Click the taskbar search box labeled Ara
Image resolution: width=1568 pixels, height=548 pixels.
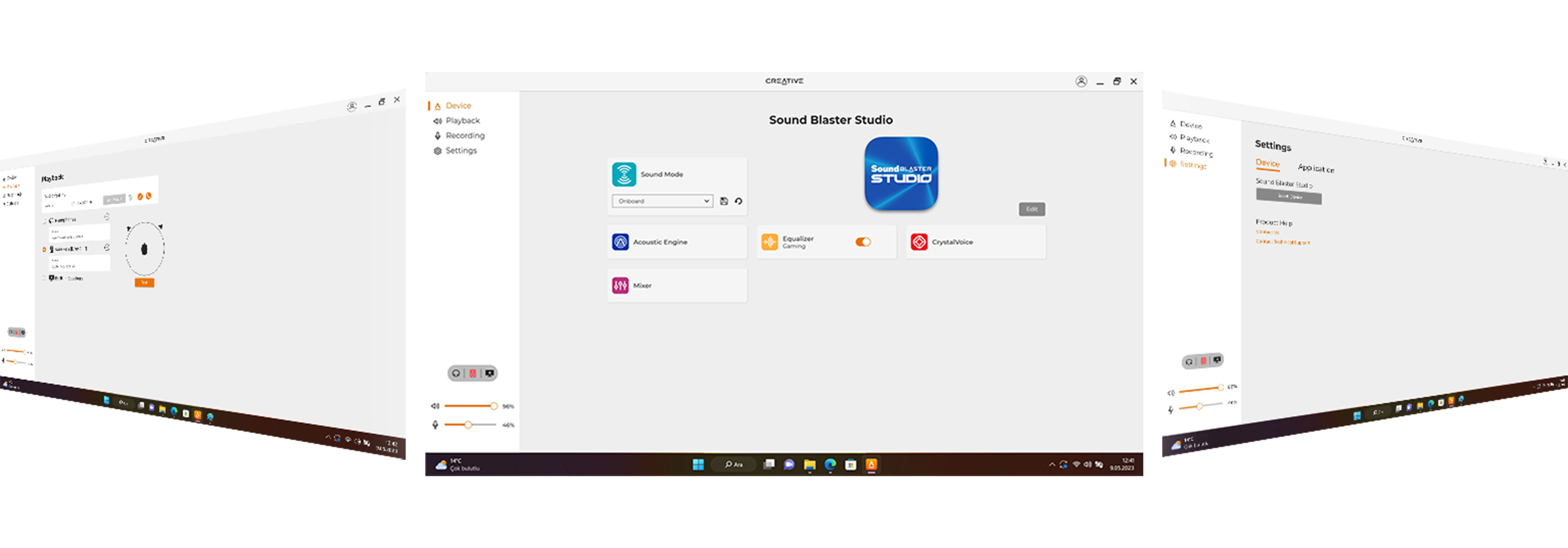tap(734, 464)
